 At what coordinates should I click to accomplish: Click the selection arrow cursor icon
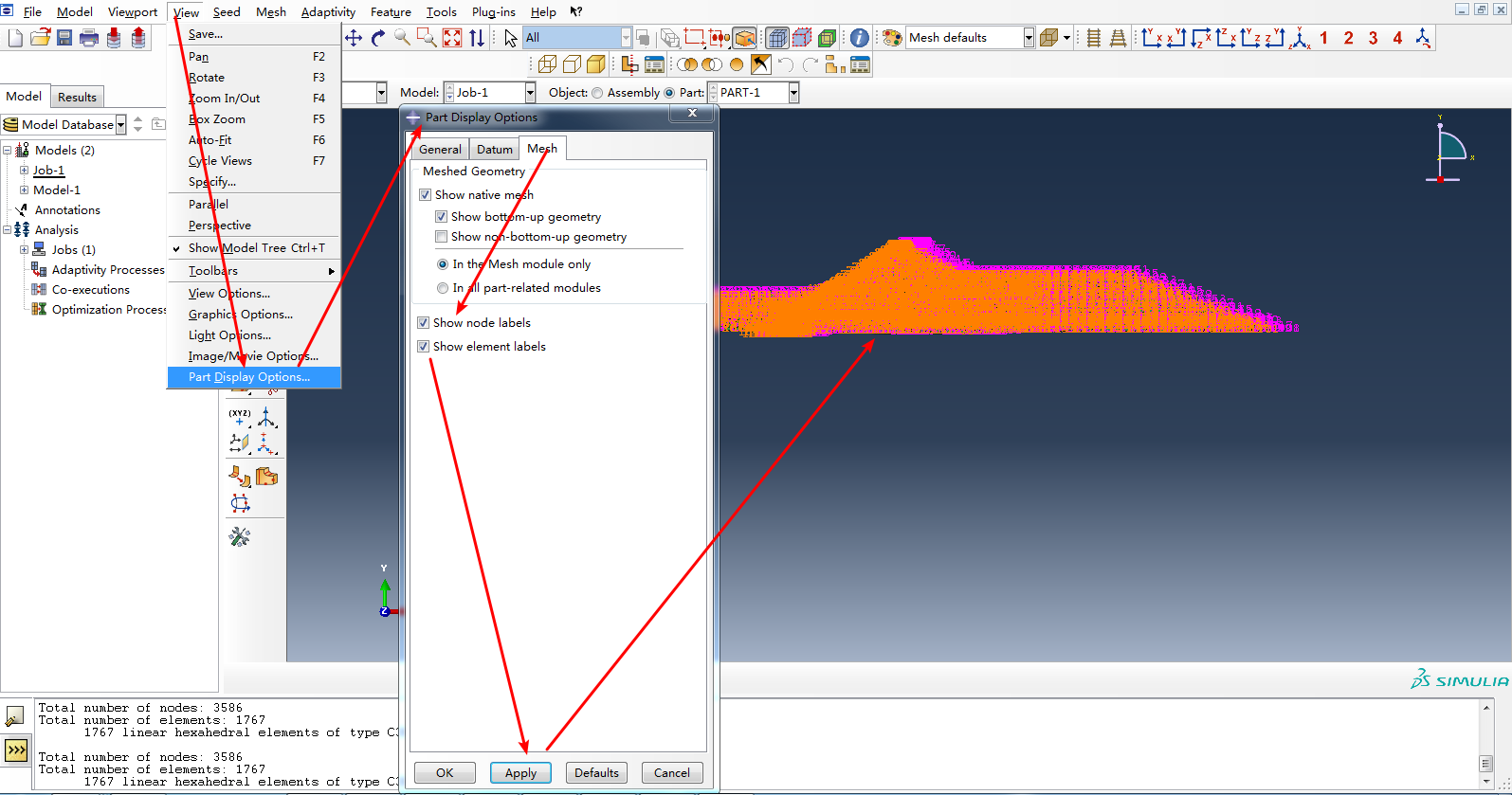coord(511,38)
